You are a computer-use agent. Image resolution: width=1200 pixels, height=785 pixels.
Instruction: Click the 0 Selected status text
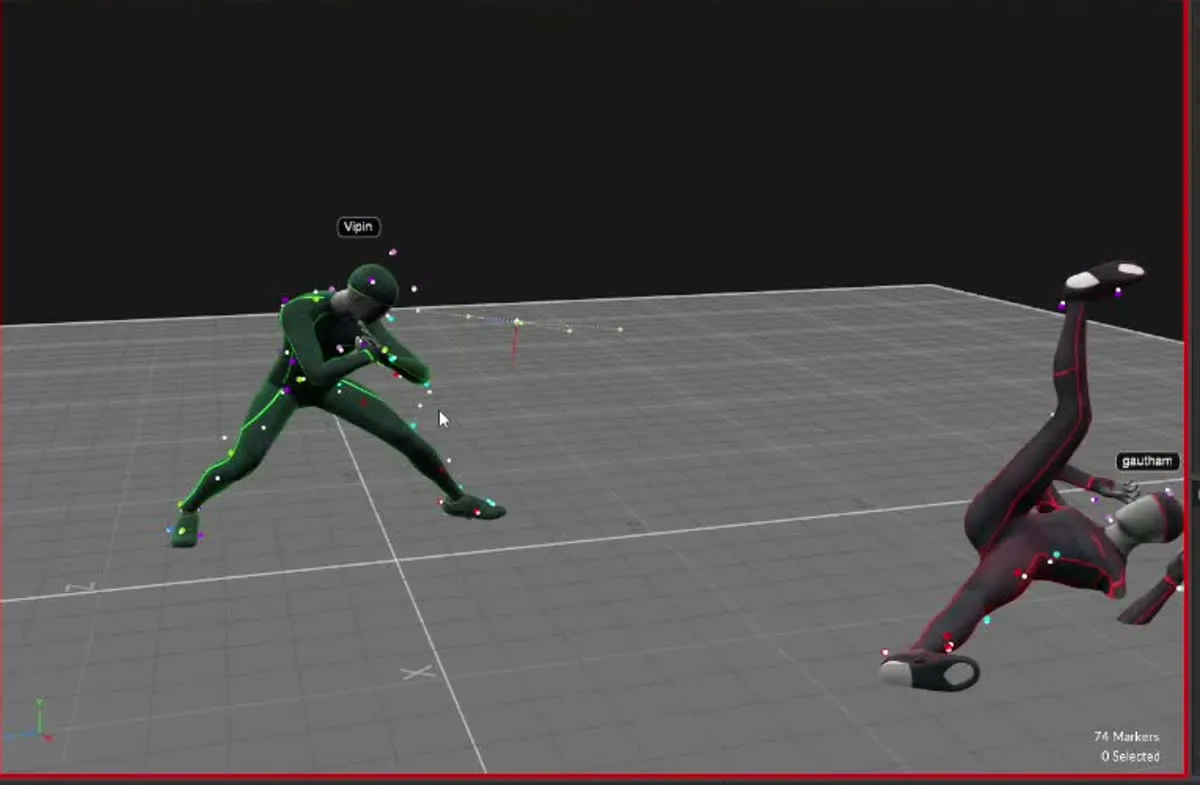pos(1130,757)
